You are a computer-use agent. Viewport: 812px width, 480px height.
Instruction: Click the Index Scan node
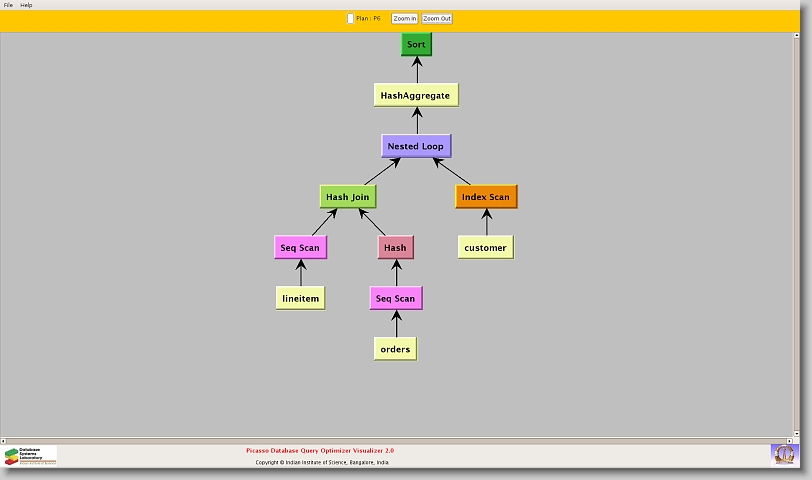click(x=486, y=197)
